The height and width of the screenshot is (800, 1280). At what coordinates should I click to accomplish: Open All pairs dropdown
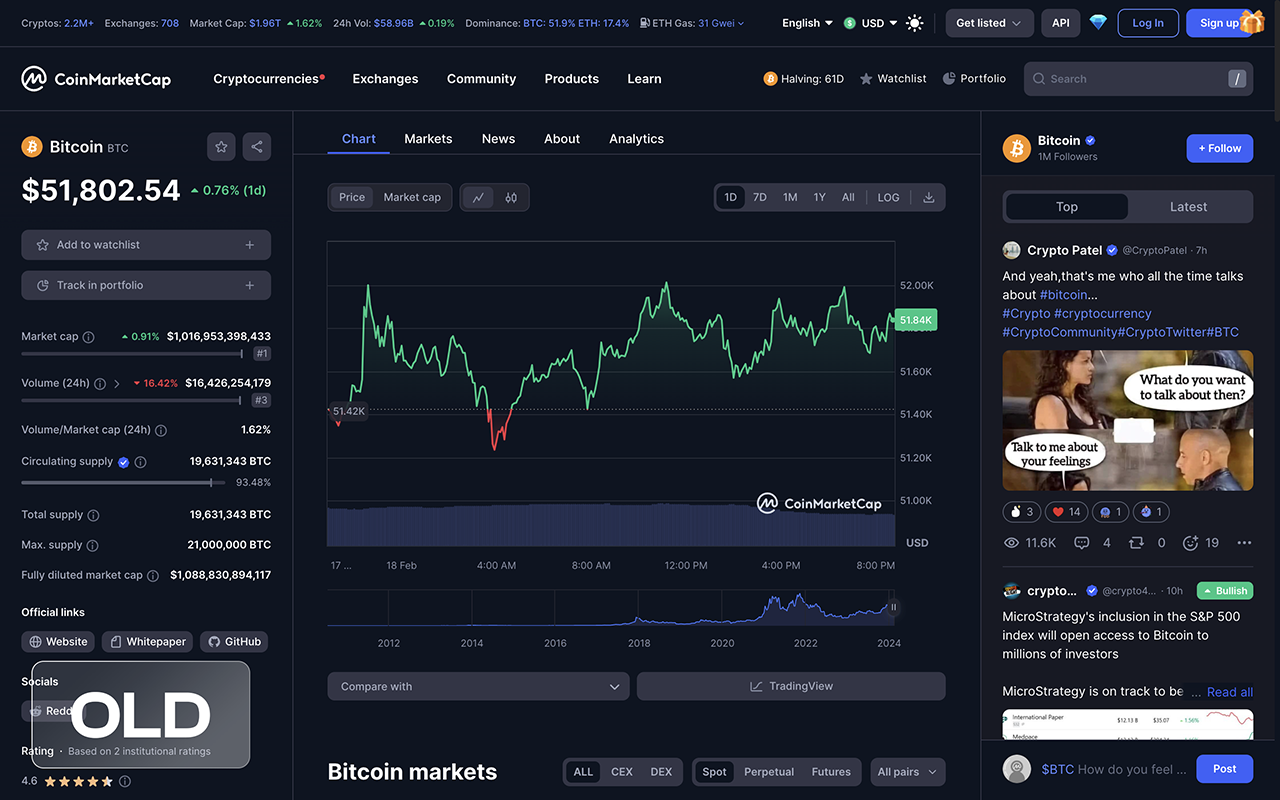click(907, 772)
